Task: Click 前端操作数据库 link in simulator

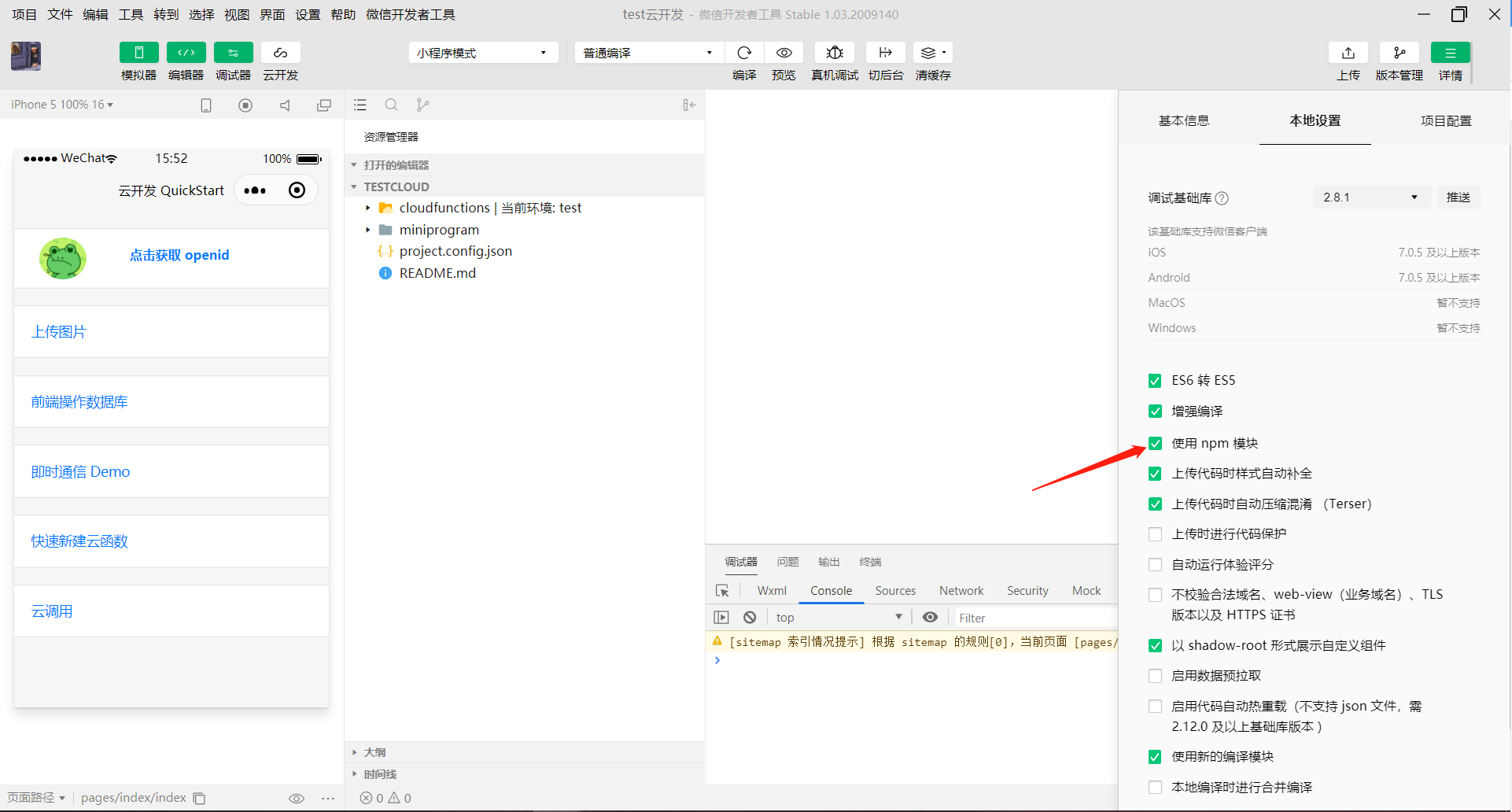Action: click(79, 402)
